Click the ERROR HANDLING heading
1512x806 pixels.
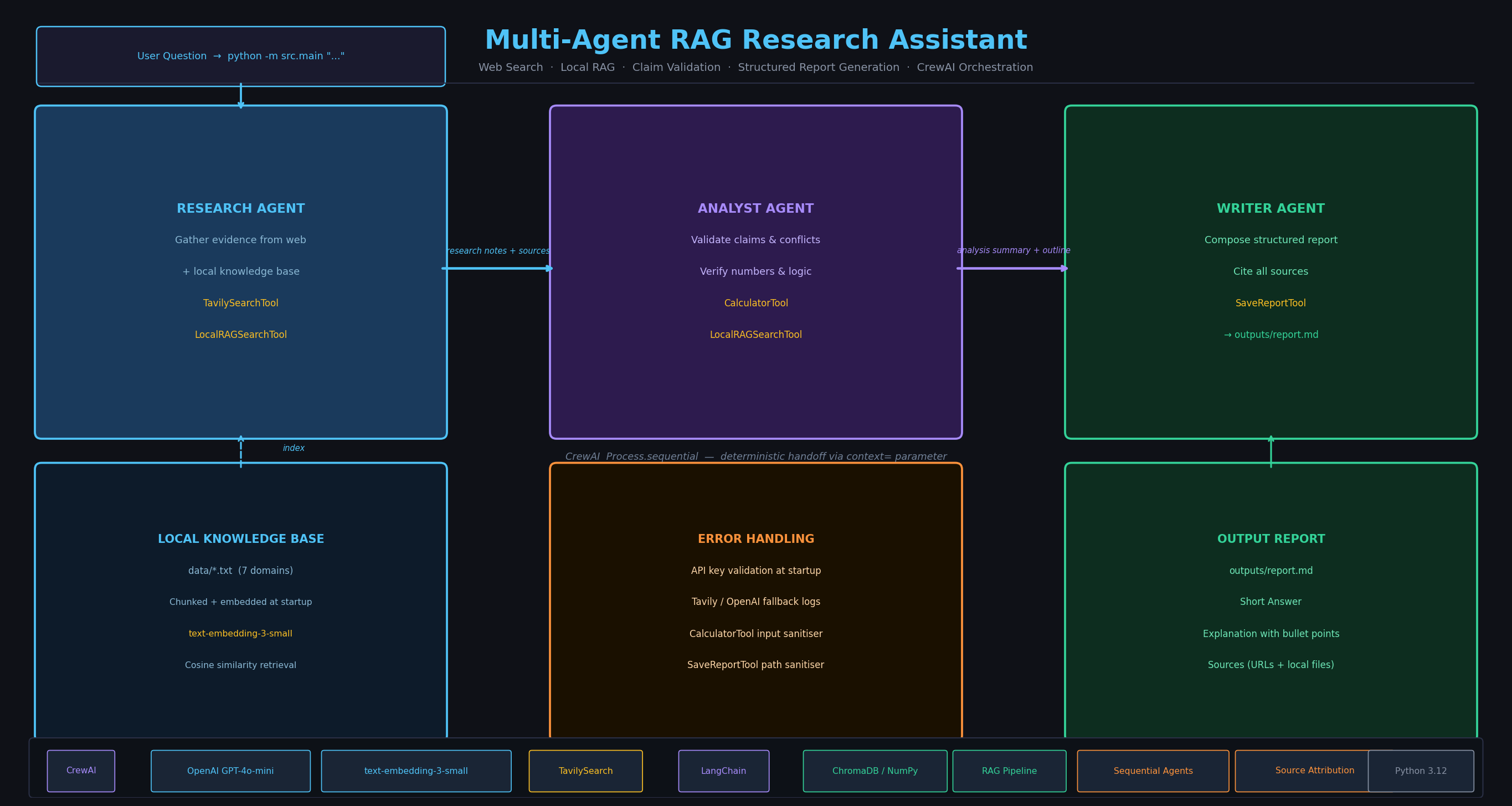coord(755,539)
